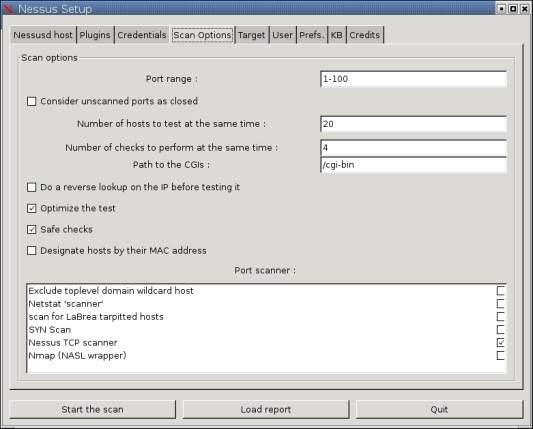Check scan for LaBrea tarpitted hosts box
This screenshot has height=429, width=533.
tap(500, 316)
